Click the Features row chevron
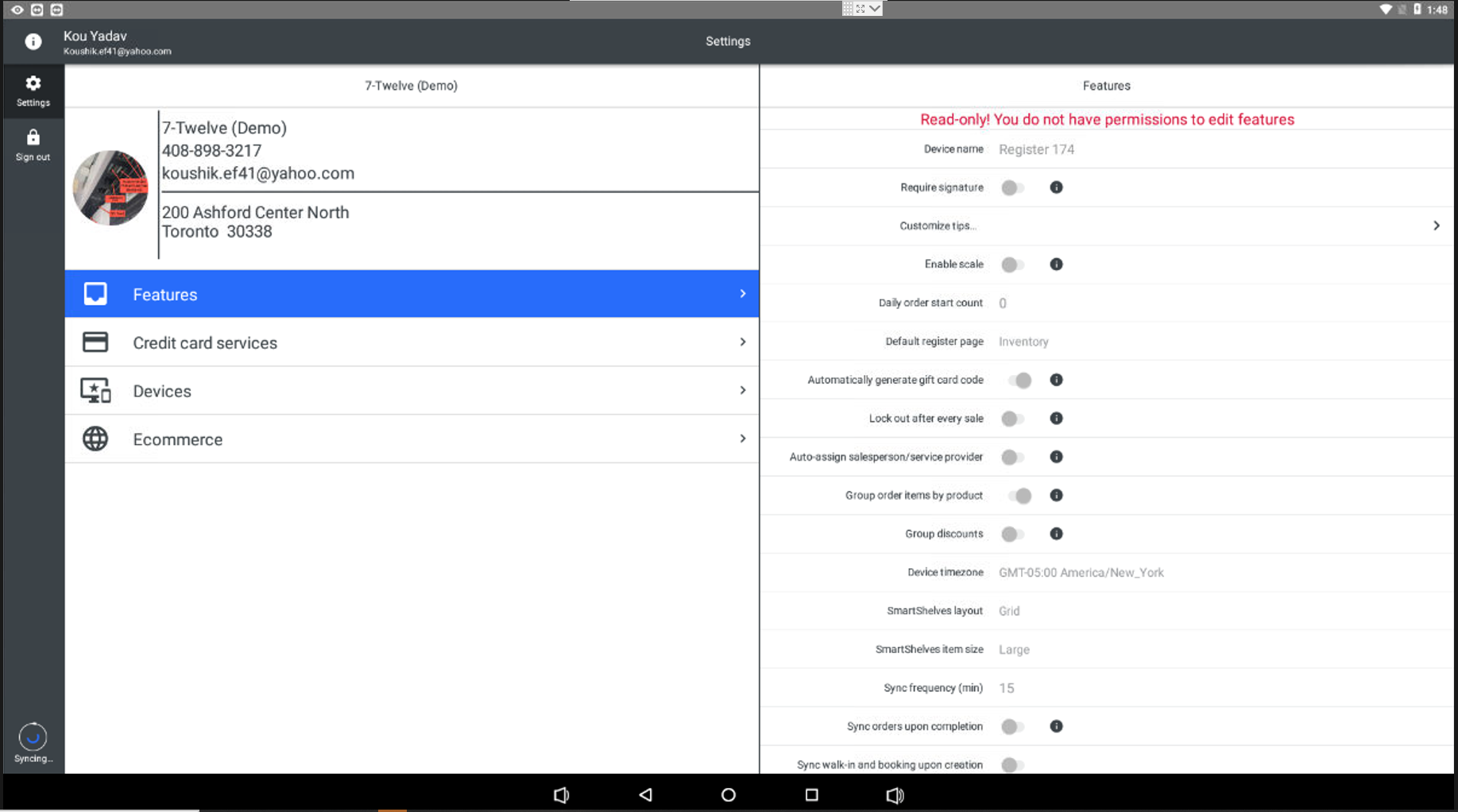This screenshot has height=812, width=1458. pyautogui.click(x=743, y=294)
